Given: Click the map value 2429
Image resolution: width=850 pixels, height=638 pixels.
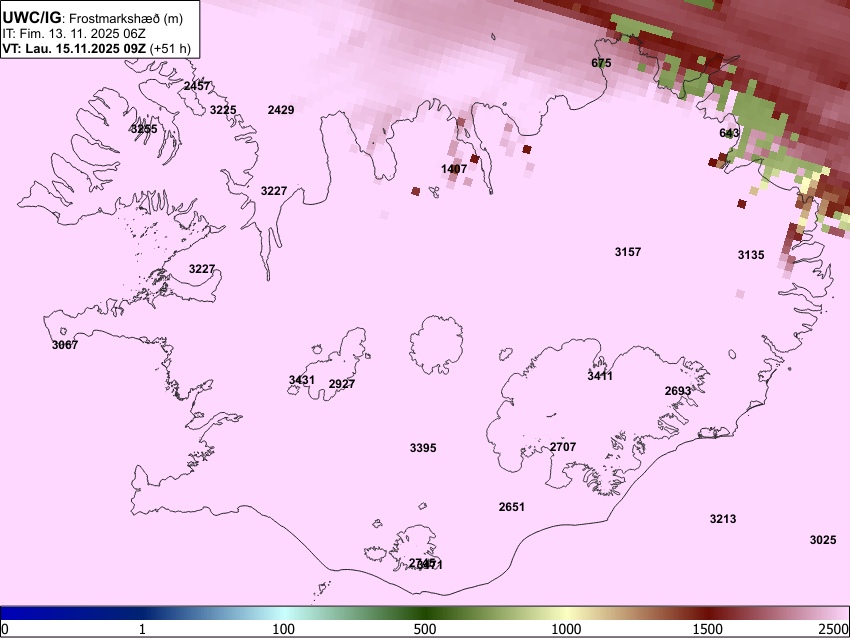Looking at the screenshot, I should [281, 110].
